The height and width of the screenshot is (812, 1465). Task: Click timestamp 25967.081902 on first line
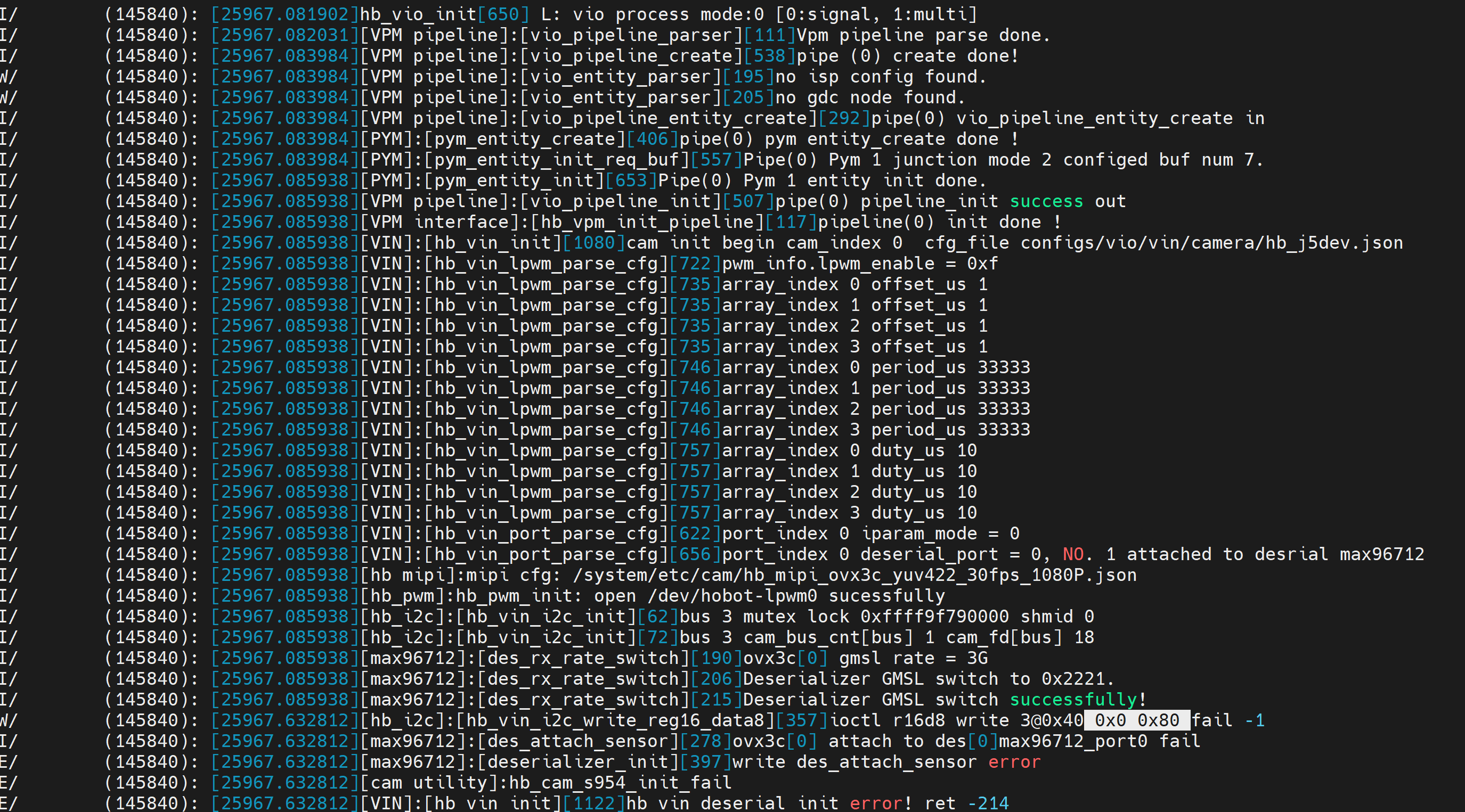tap(285, 15)
